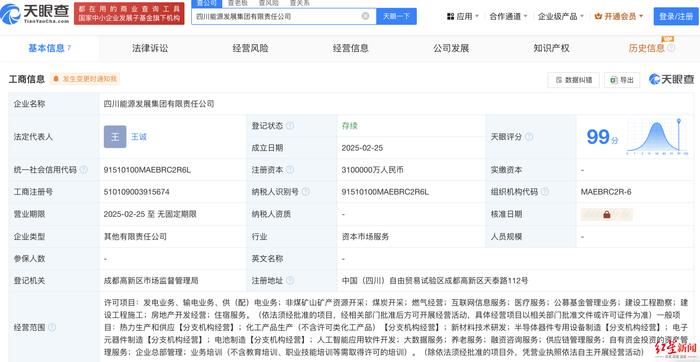Click the 登录/注册 button
The image size is (700, 362).
tap(676, 17)
